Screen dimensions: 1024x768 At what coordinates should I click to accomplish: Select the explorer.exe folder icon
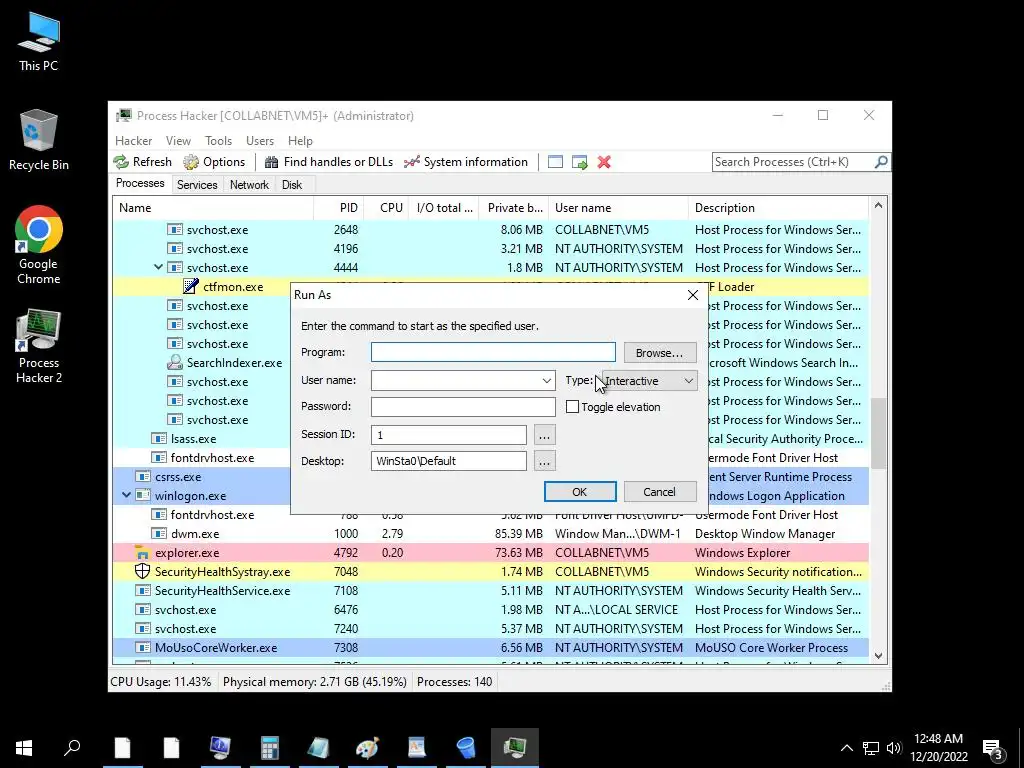(x=142, y=552)
